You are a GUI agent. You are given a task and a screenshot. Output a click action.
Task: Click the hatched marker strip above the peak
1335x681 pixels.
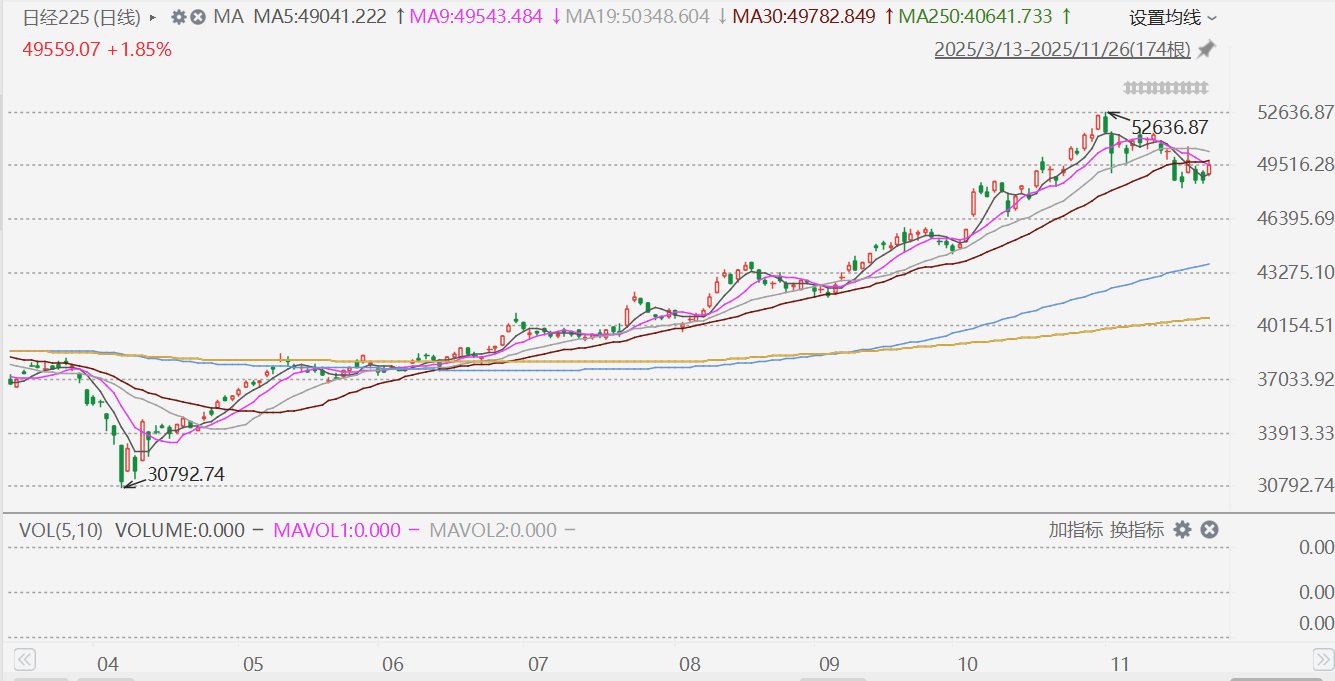point(1165,87)
